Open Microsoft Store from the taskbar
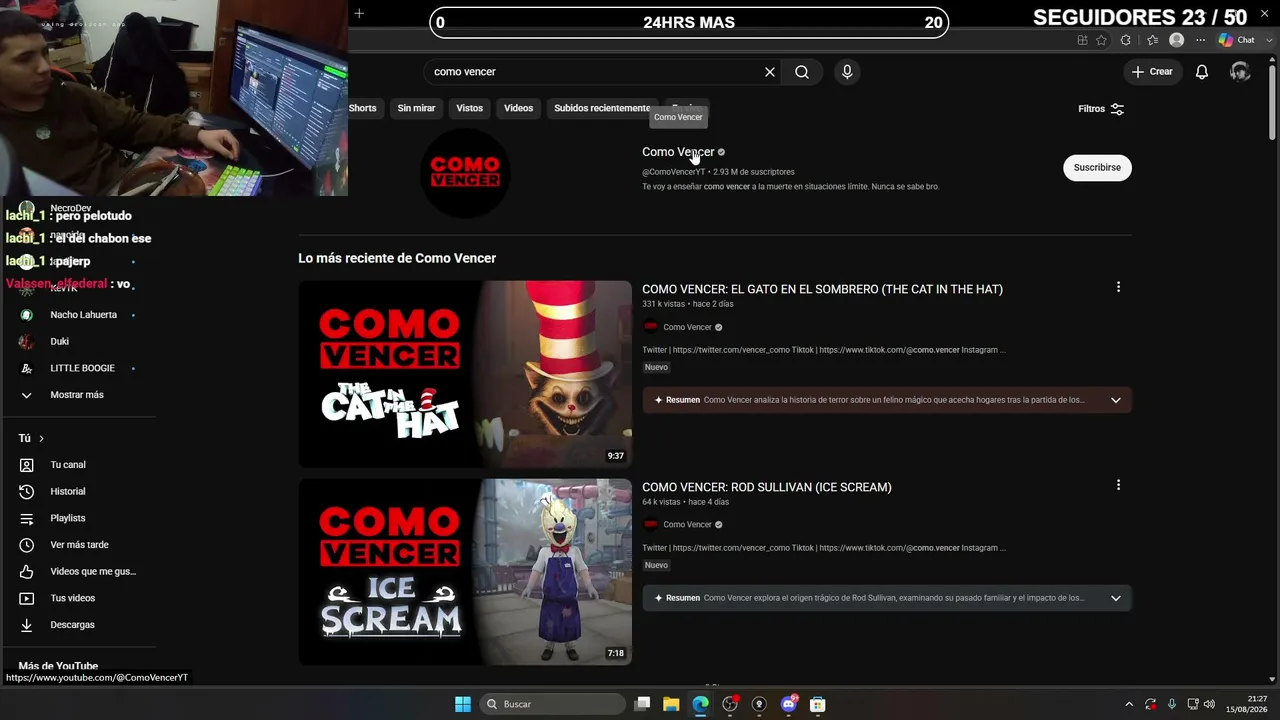Image resolution: width=1280 pixels, height=720 pixels. 817,704
